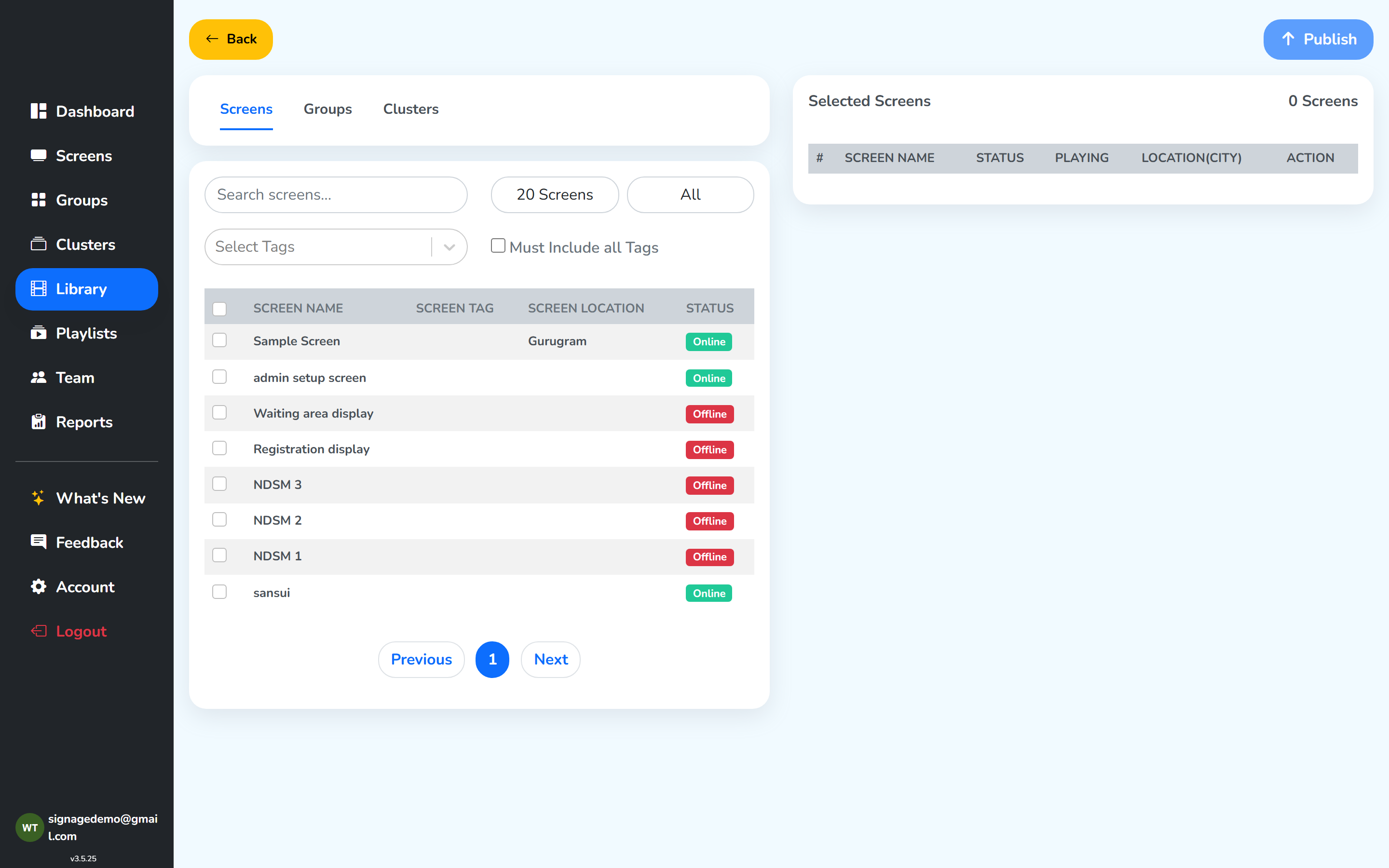Image resolution: width=1389 pixels, height=868 pixels.
Task: Click the WT user avatar
Action: coord(29,827)
